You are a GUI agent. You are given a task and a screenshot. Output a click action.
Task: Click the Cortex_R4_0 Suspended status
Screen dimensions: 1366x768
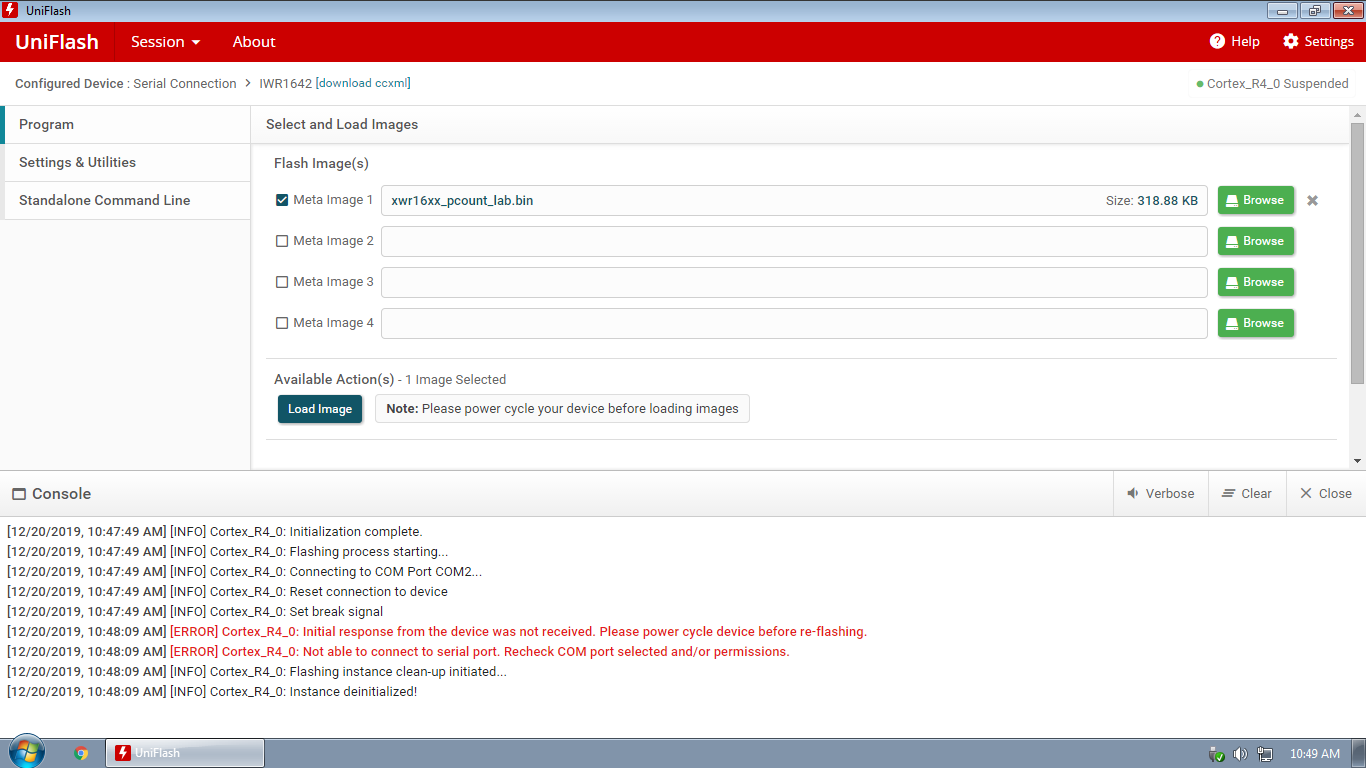pos(1272,84)
